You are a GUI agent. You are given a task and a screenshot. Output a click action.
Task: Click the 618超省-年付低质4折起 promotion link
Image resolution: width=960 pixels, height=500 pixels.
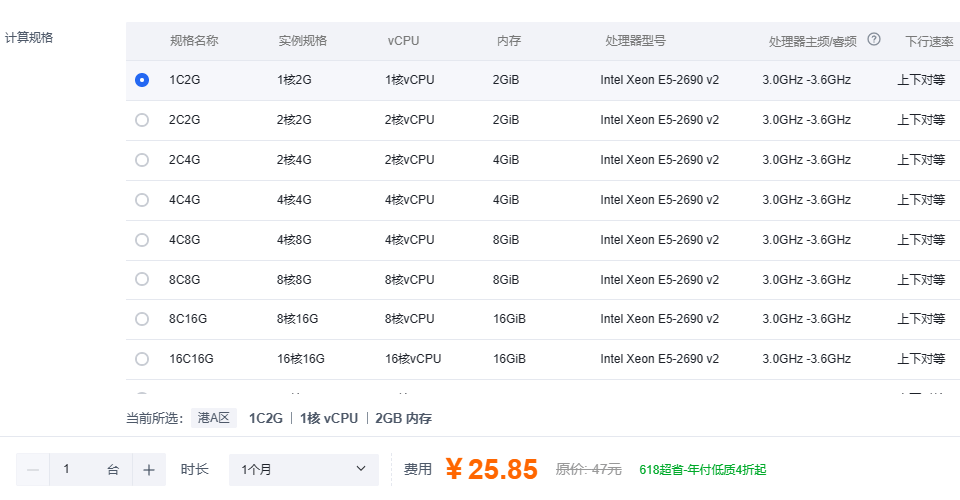coord(702,469)
